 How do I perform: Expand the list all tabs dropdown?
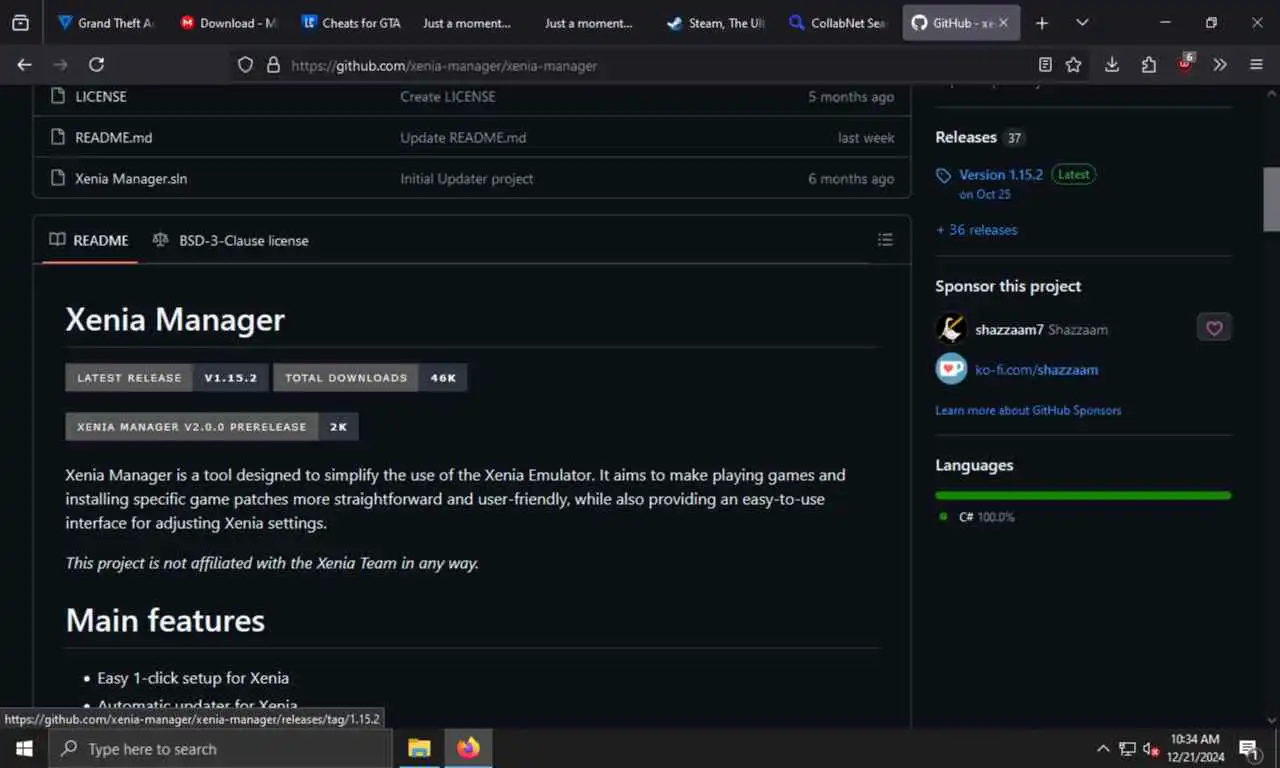(1082, 22)
